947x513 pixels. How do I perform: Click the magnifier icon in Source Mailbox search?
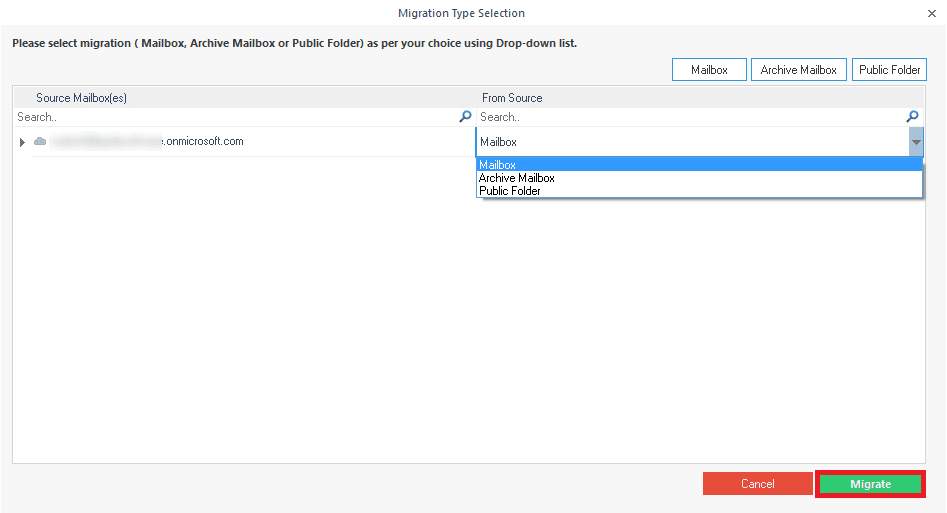point(465,117)
